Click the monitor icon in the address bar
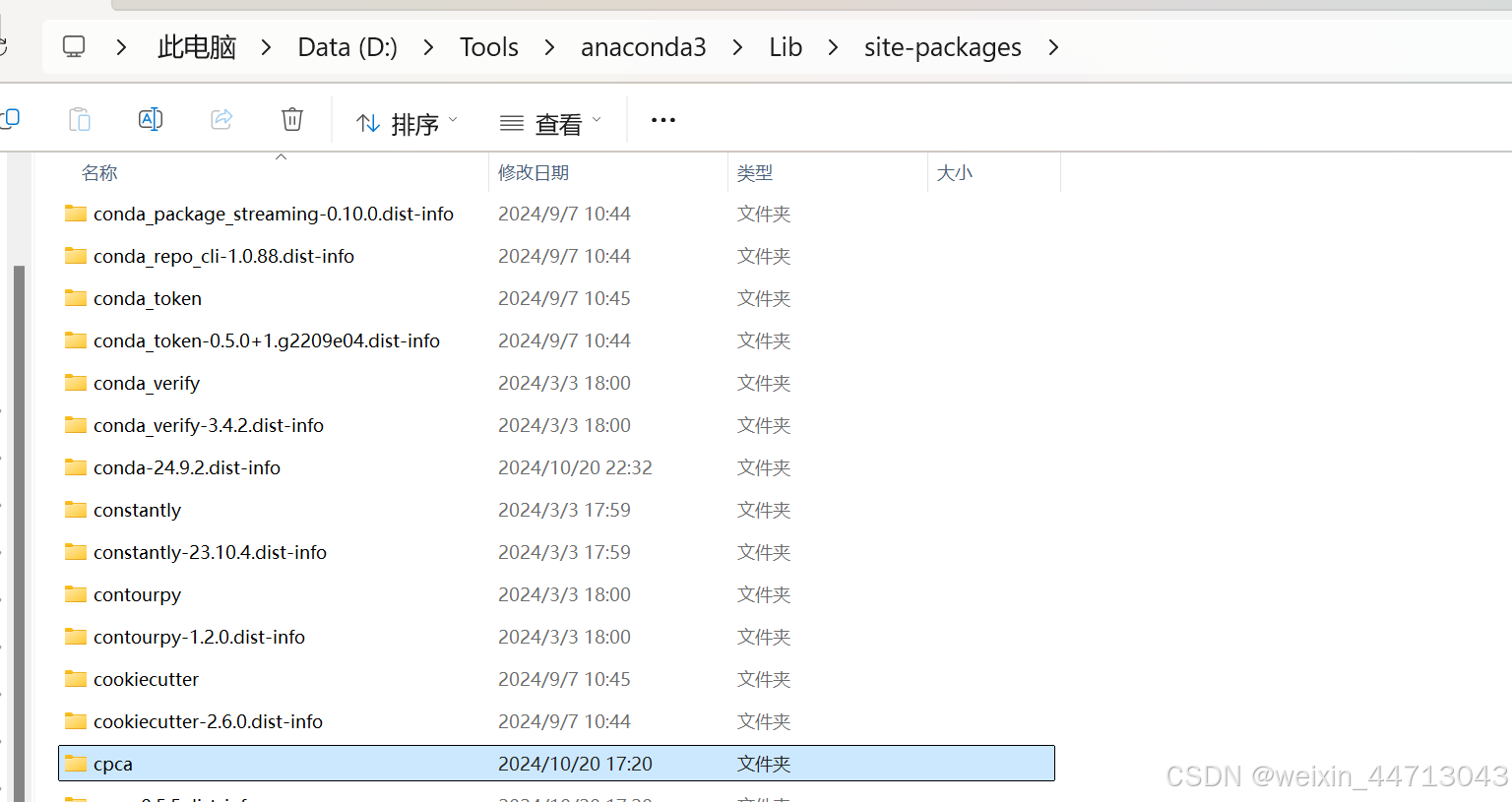This screenshot has width=1512, height=802. click(73, 46)
